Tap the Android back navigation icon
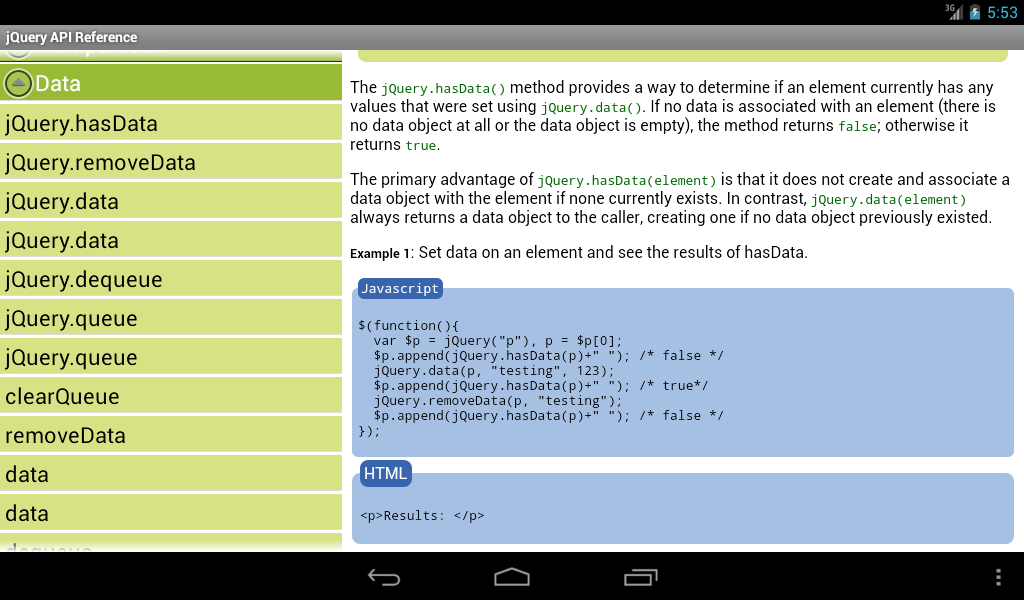Viewport: 1024px width, 600px height. (x=384, y=577)
